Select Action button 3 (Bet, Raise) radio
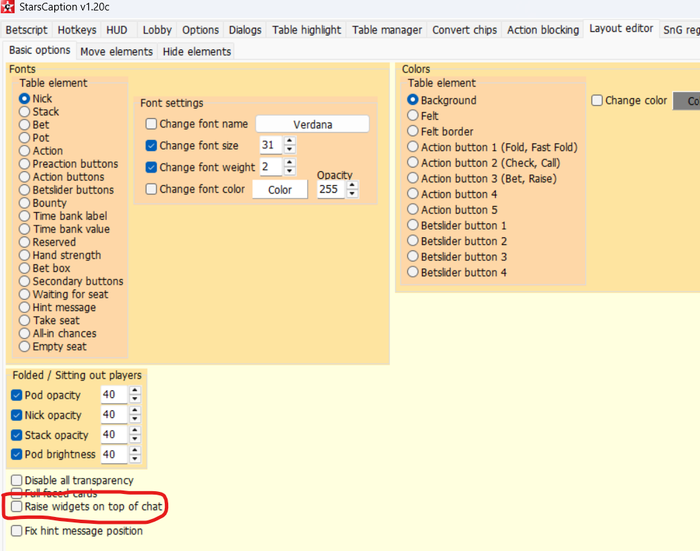 tap(413, 178)
